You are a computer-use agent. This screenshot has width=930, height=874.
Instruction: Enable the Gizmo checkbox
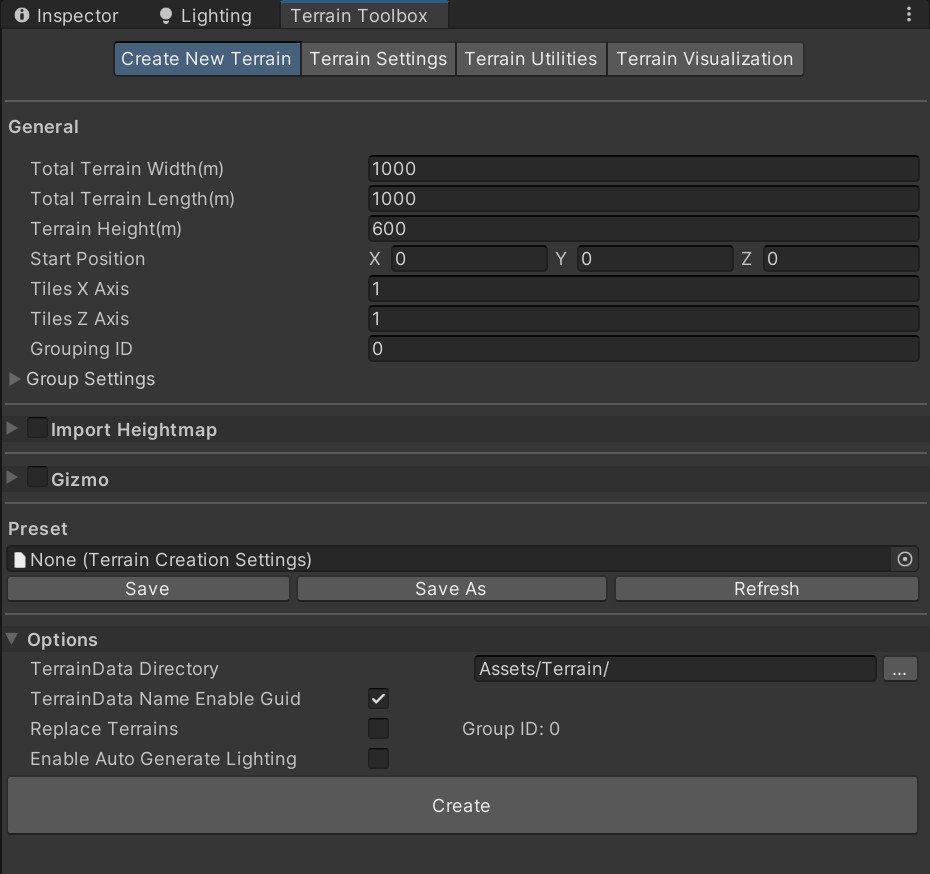click(37, 477)
